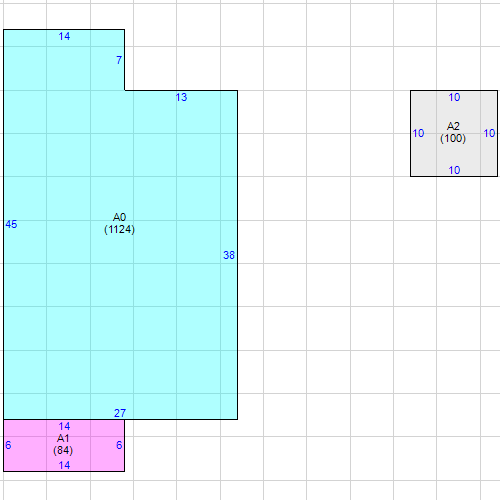Click the 38 dimension on A0's right side

229,255
